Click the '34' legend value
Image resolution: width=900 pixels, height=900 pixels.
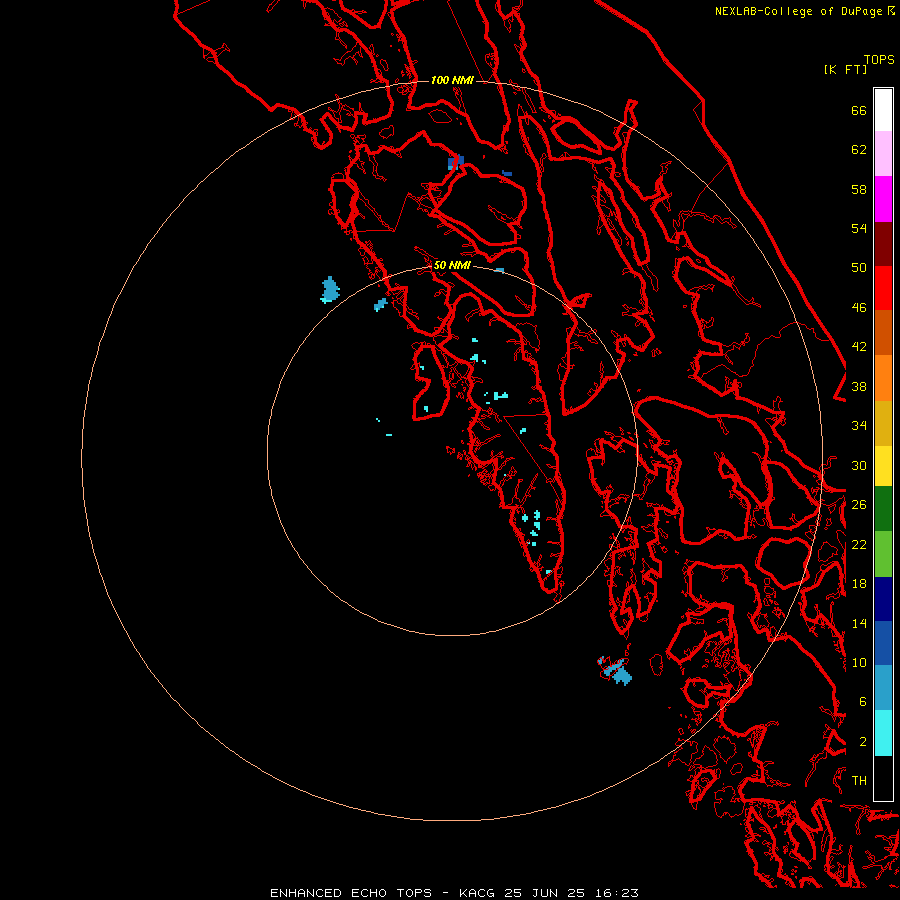(859, 426)
